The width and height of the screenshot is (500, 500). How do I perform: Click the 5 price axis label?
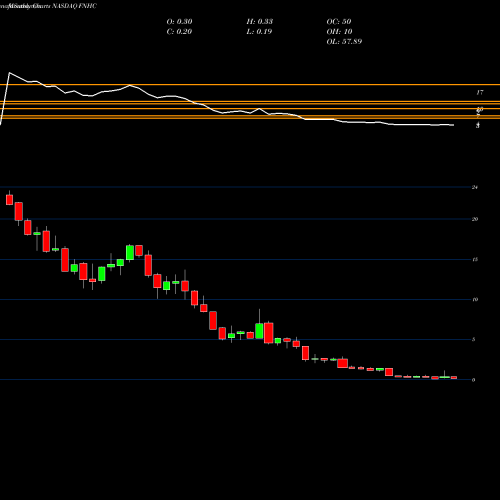tap(473, 340)
